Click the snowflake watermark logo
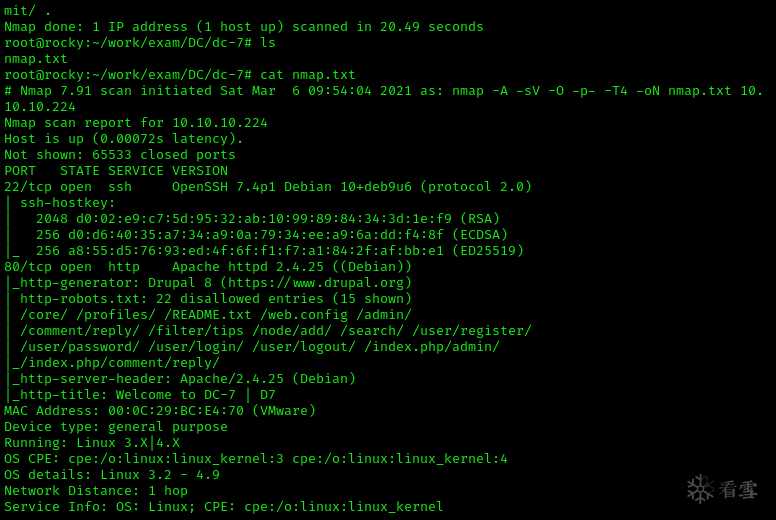The image size is (776, 520). pos(700,488)
